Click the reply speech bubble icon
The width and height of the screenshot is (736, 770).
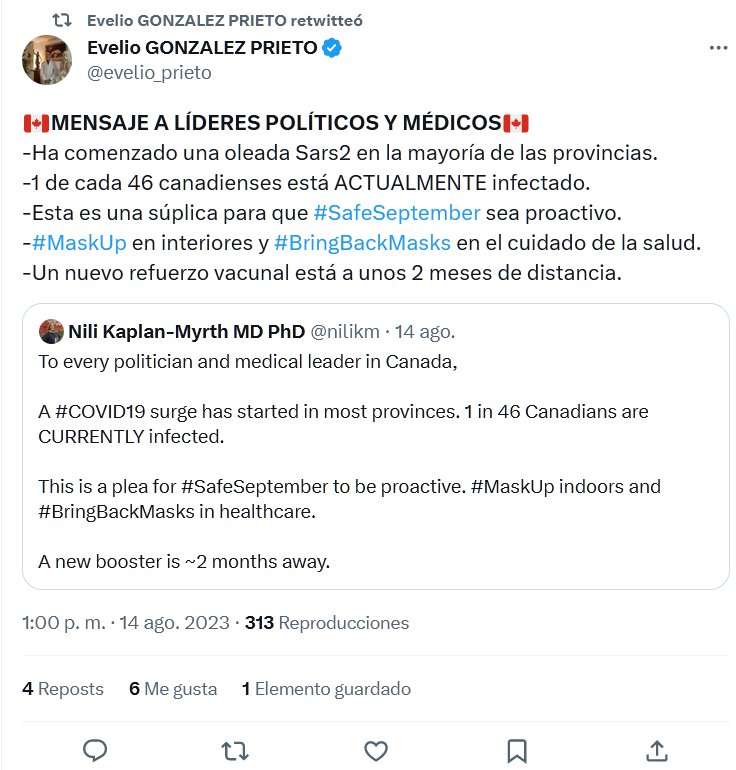coord(95,750)
